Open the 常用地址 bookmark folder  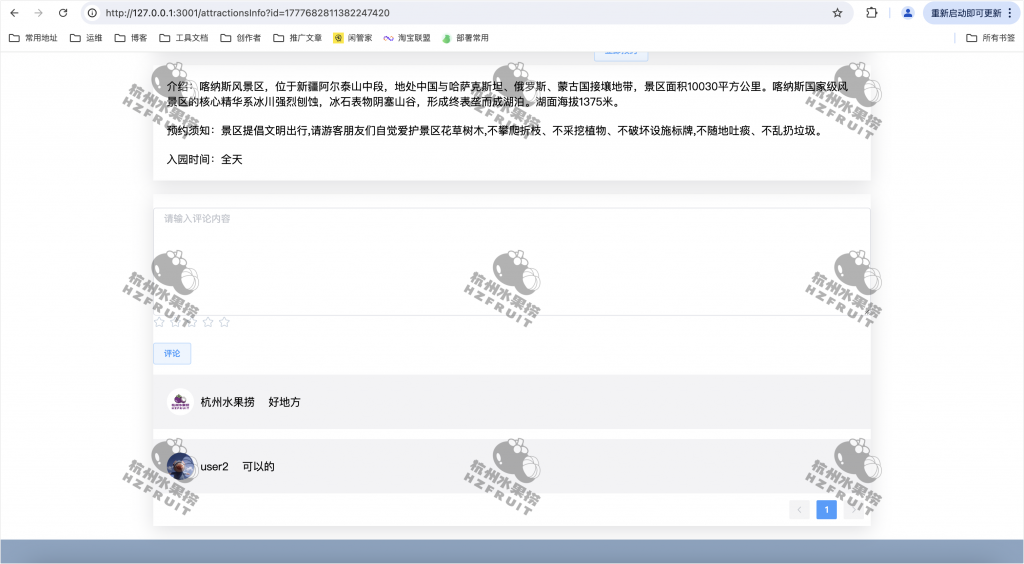click(33, 38)
